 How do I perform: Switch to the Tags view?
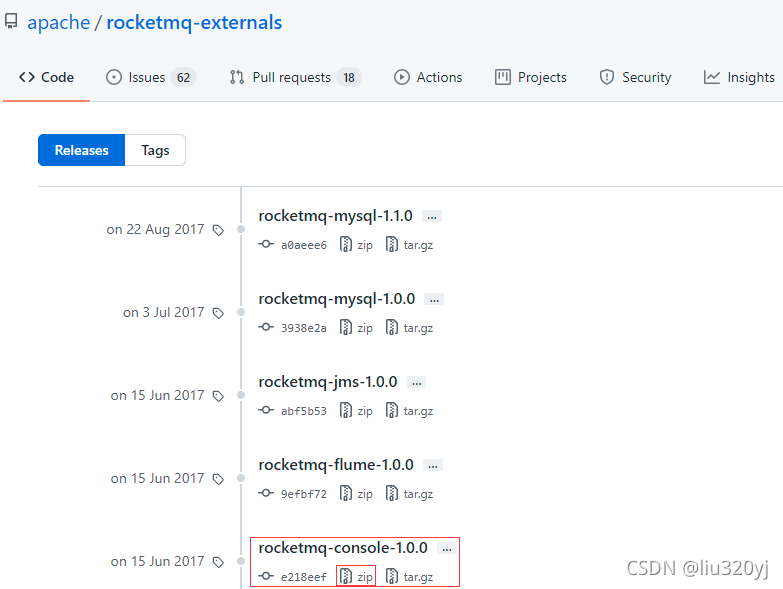155,150
